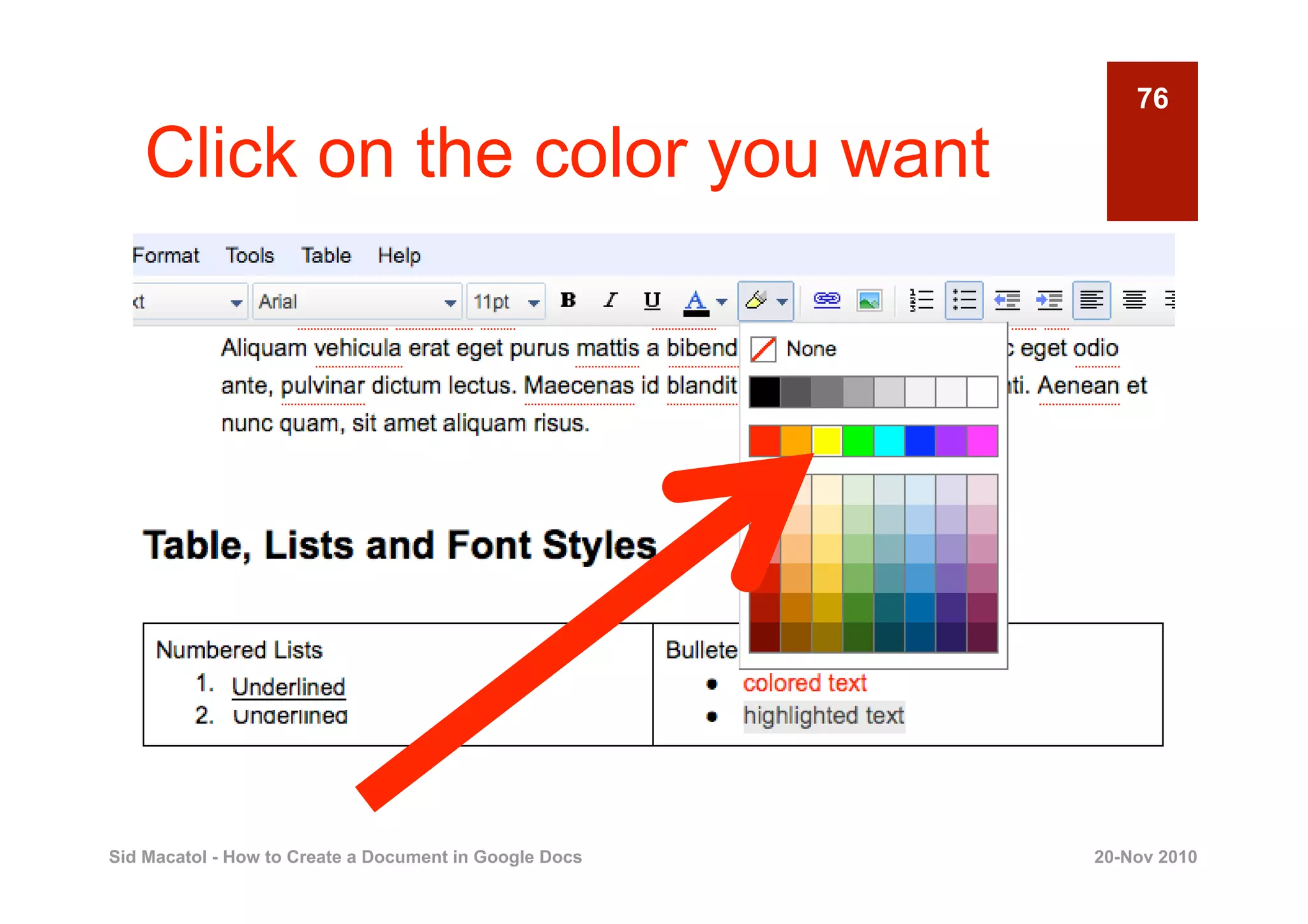Pick the lightest pink swatch in top pastel row
Image resolution: width=1308 pixels, height=924 pixels.
[982, 490]
